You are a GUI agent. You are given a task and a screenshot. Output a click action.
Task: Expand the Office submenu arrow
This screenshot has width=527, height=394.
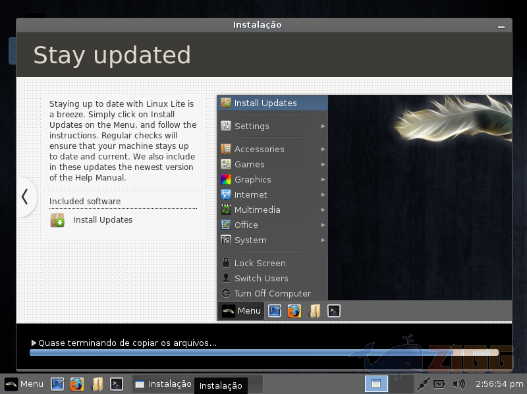pyautogui.click(x=323, y=225)
